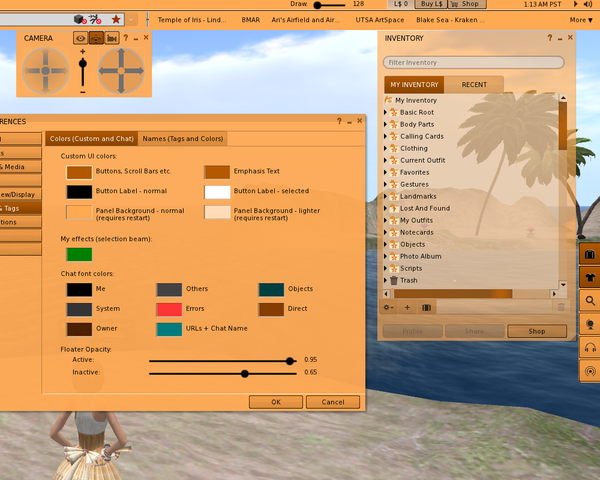Click the volume speaker icon in top bar
This screenshot has width=600, height=480.
tap(589, 4)
